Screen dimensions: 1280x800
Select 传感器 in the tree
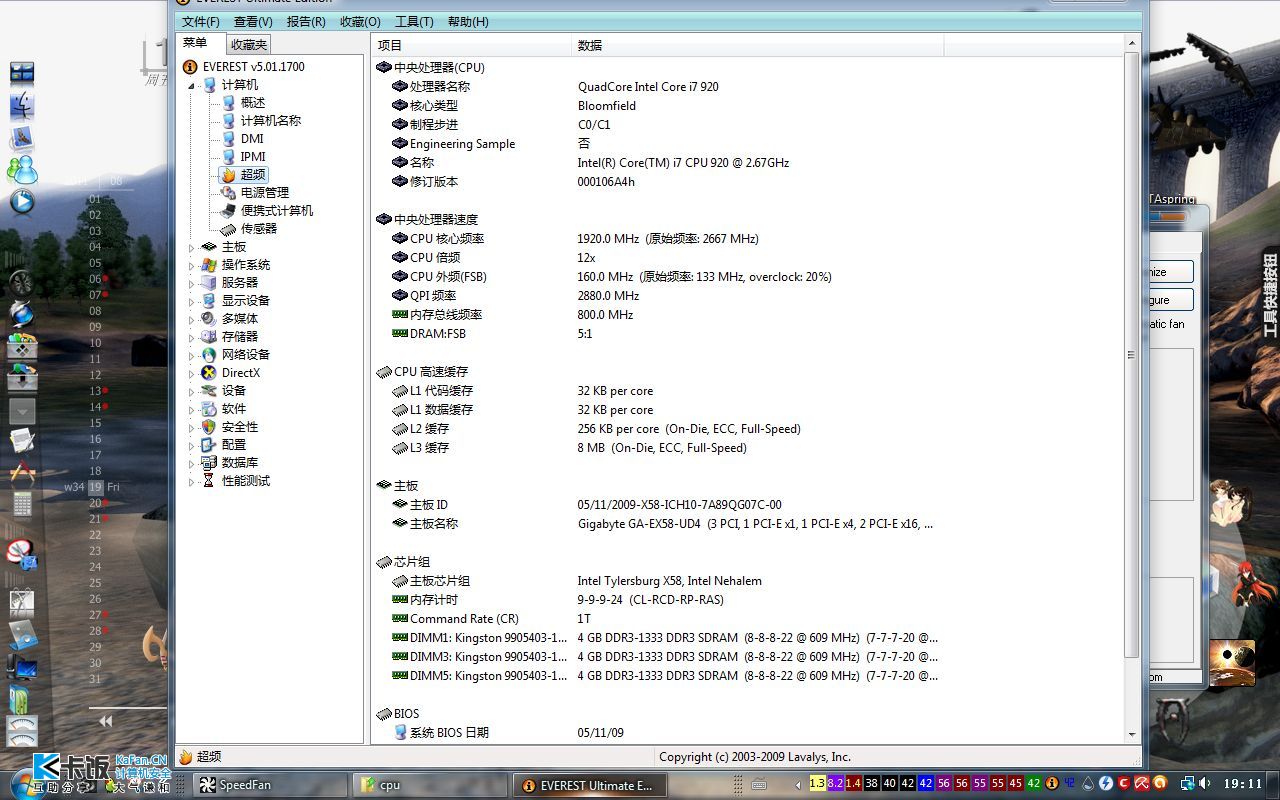(259, 229)
